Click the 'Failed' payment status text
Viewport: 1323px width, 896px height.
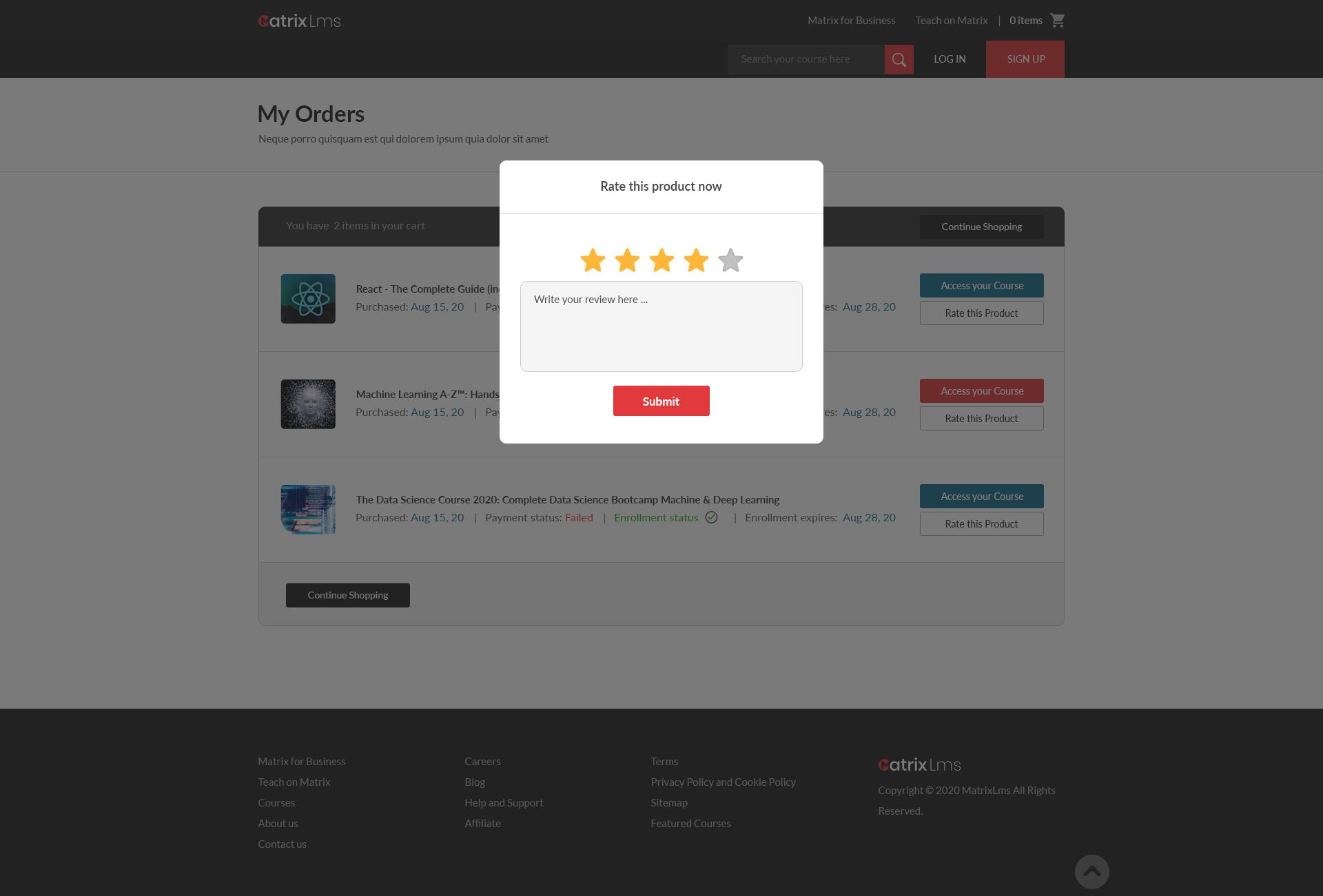pyautogui.click(x=579, y=517)
